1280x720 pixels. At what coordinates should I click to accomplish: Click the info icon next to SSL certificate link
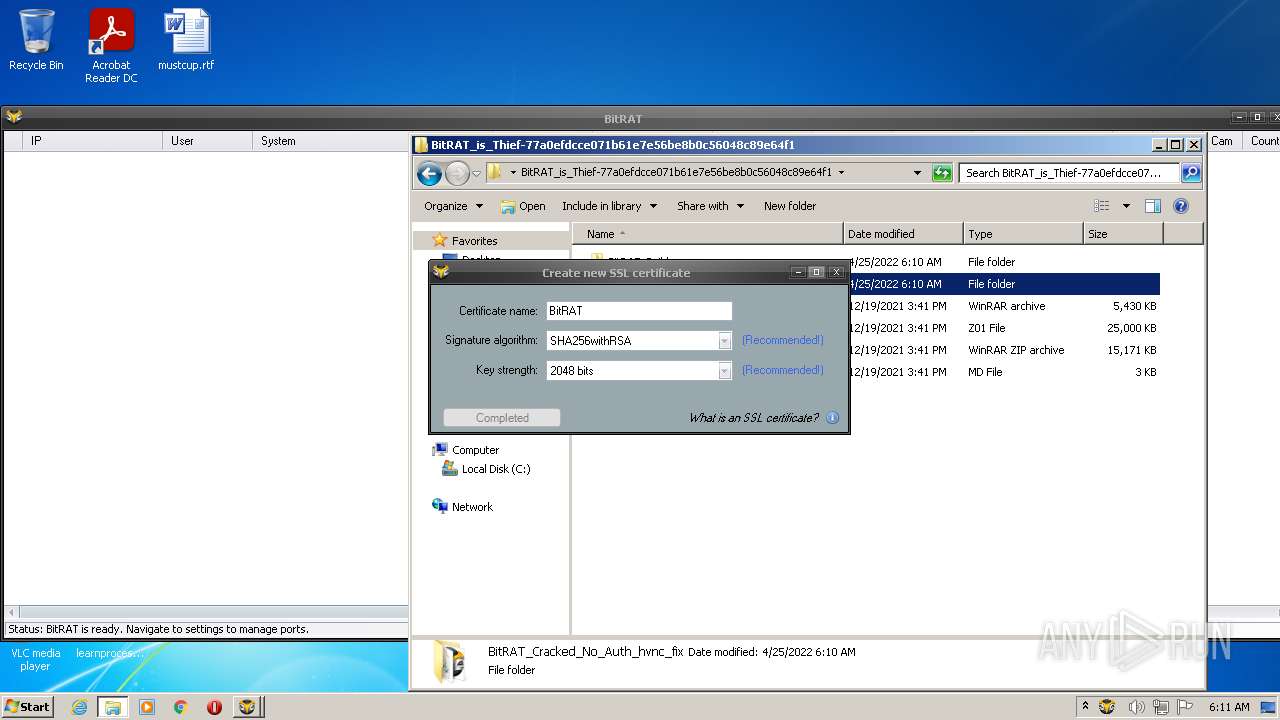point(833,418)
